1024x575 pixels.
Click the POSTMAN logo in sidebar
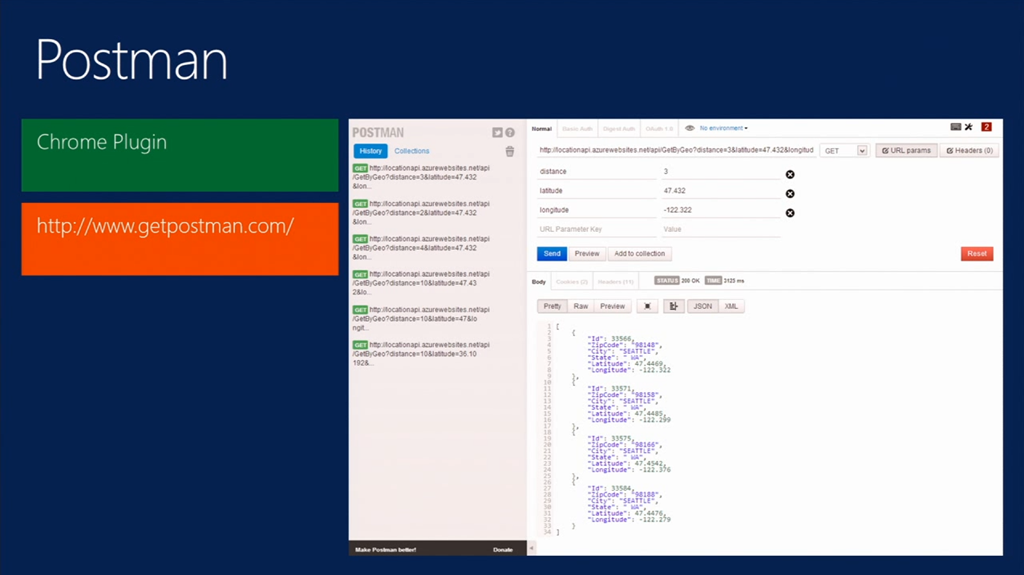pos(378,133)
